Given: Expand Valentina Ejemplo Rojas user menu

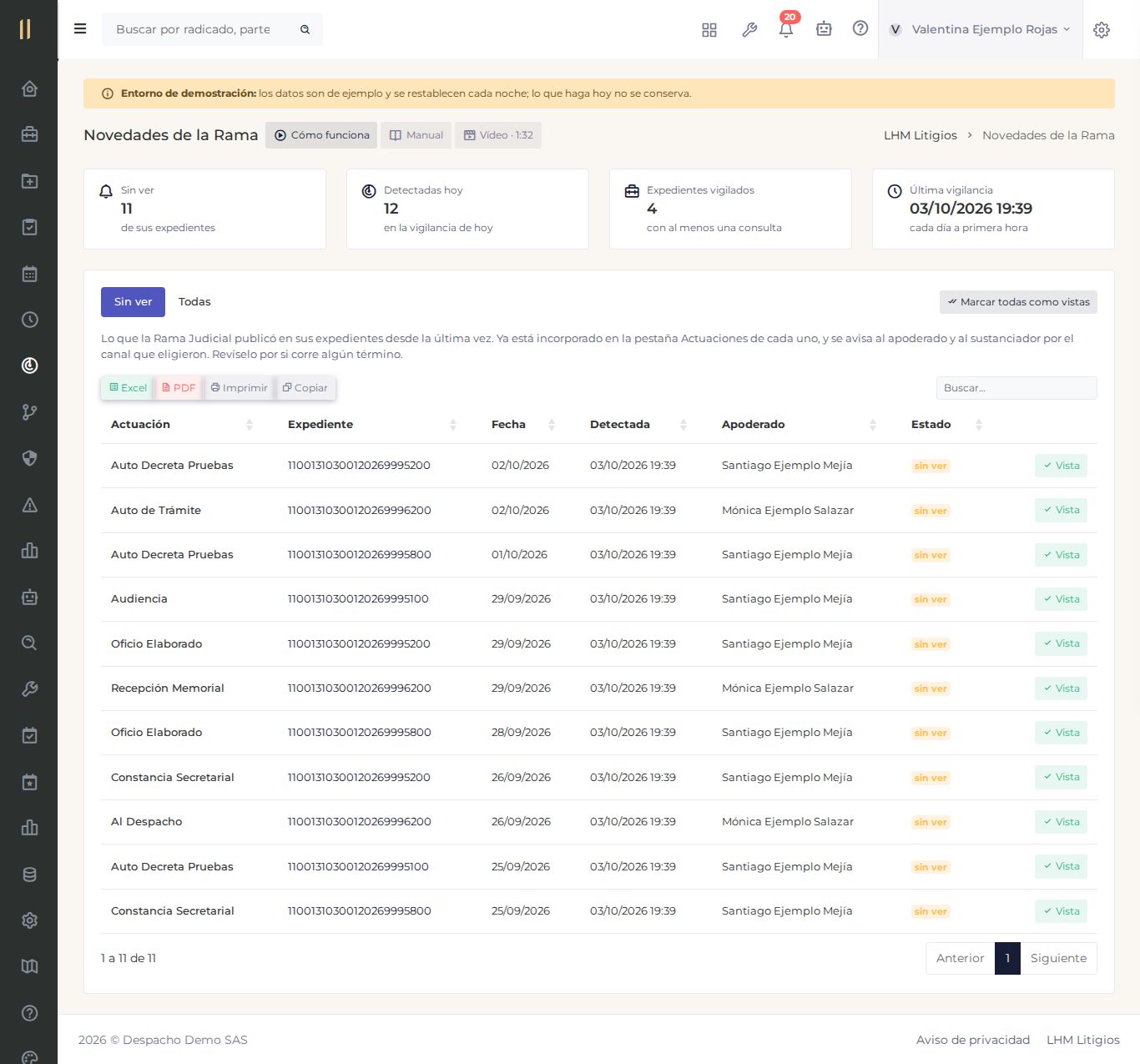Looking at the screenshot, I should click(x=980, y=29).
